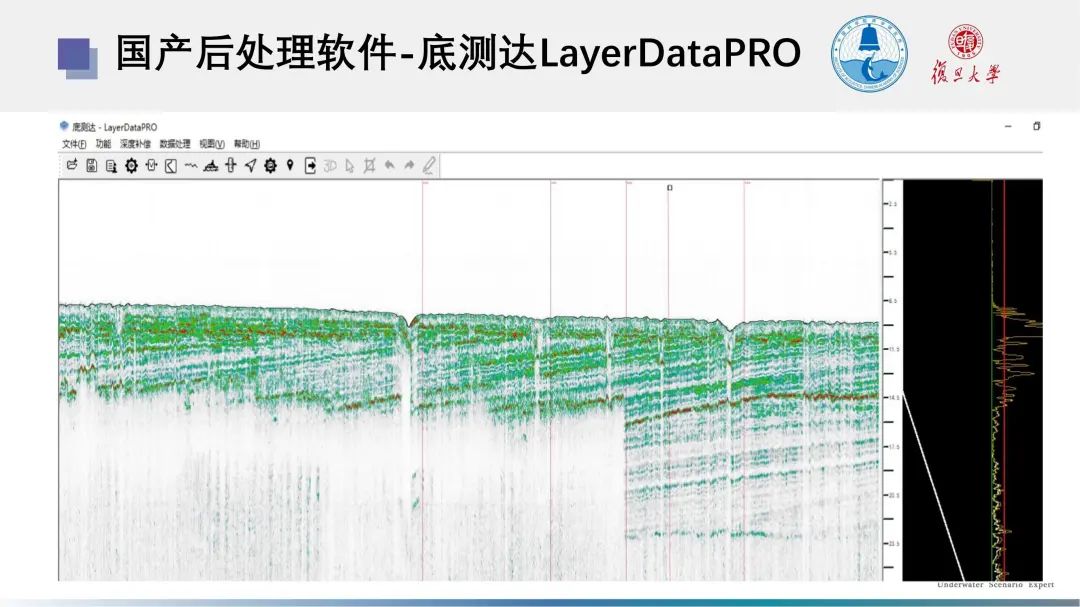Open the 文件(F) menu
Image resolution: width=1080 pixels, height=607 pixels.
tap(74, 144)
